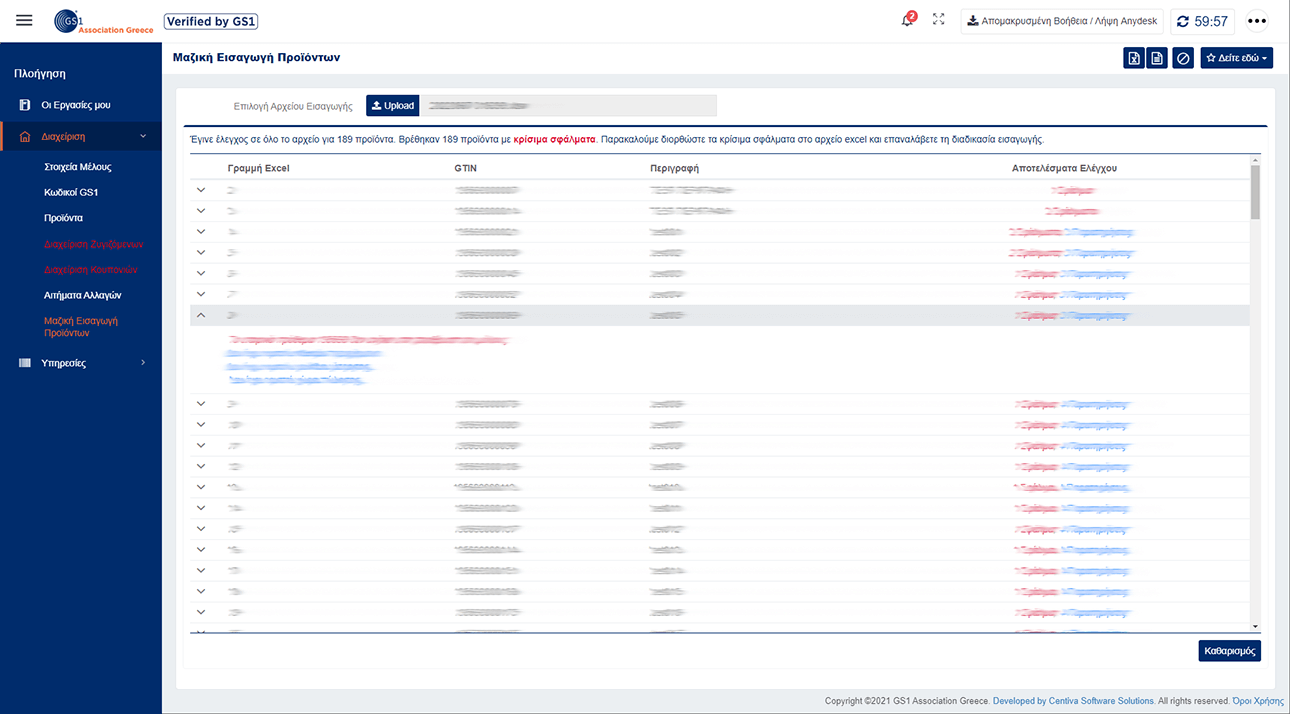Viewport: 1290px width, 714px height.
Task: Click the Μαζική Εισαγωγή Προϊόντων page title
Action: 257,58
